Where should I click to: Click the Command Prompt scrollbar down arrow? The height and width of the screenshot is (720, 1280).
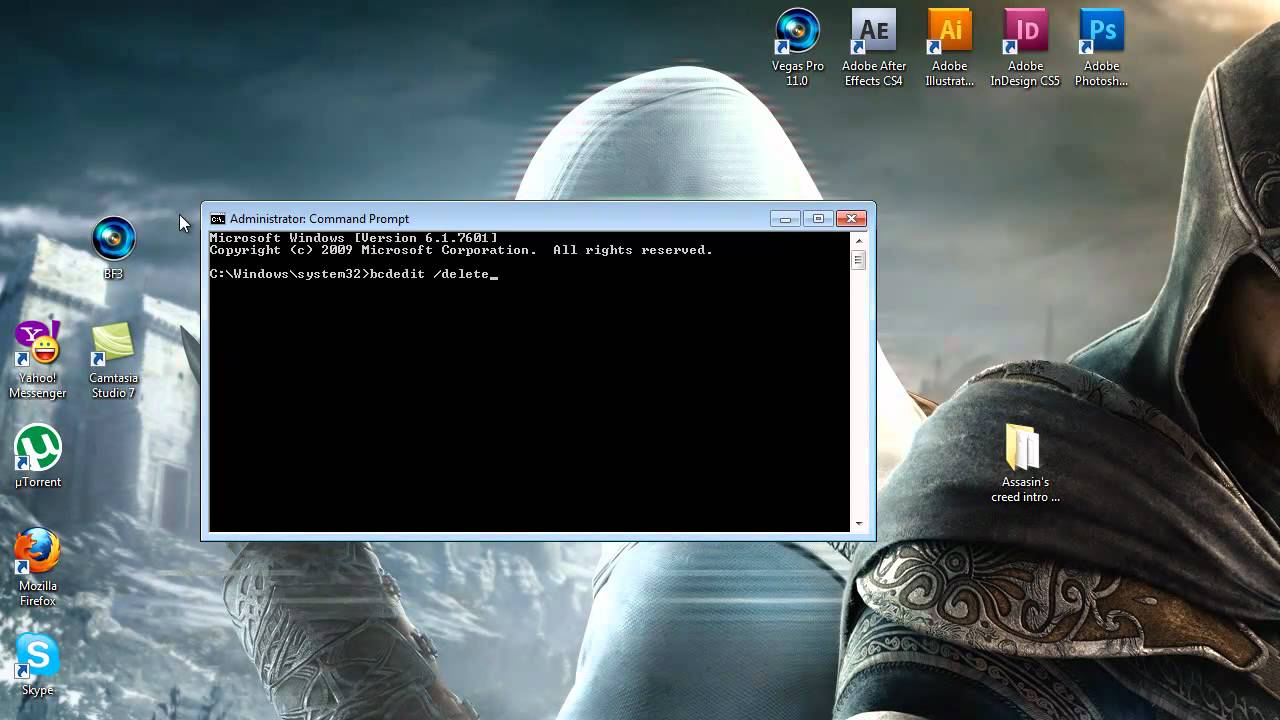858,523
